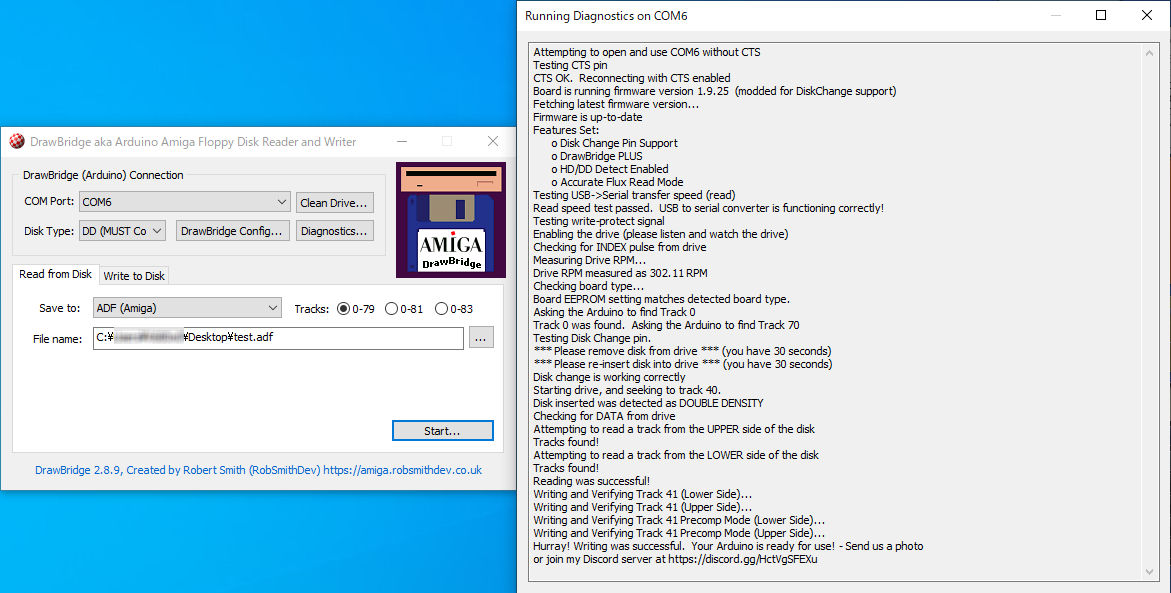The height and width of the screenshot is (593, 1171).
Task: Close the Running Diagnostics window
Action: 1147,16
